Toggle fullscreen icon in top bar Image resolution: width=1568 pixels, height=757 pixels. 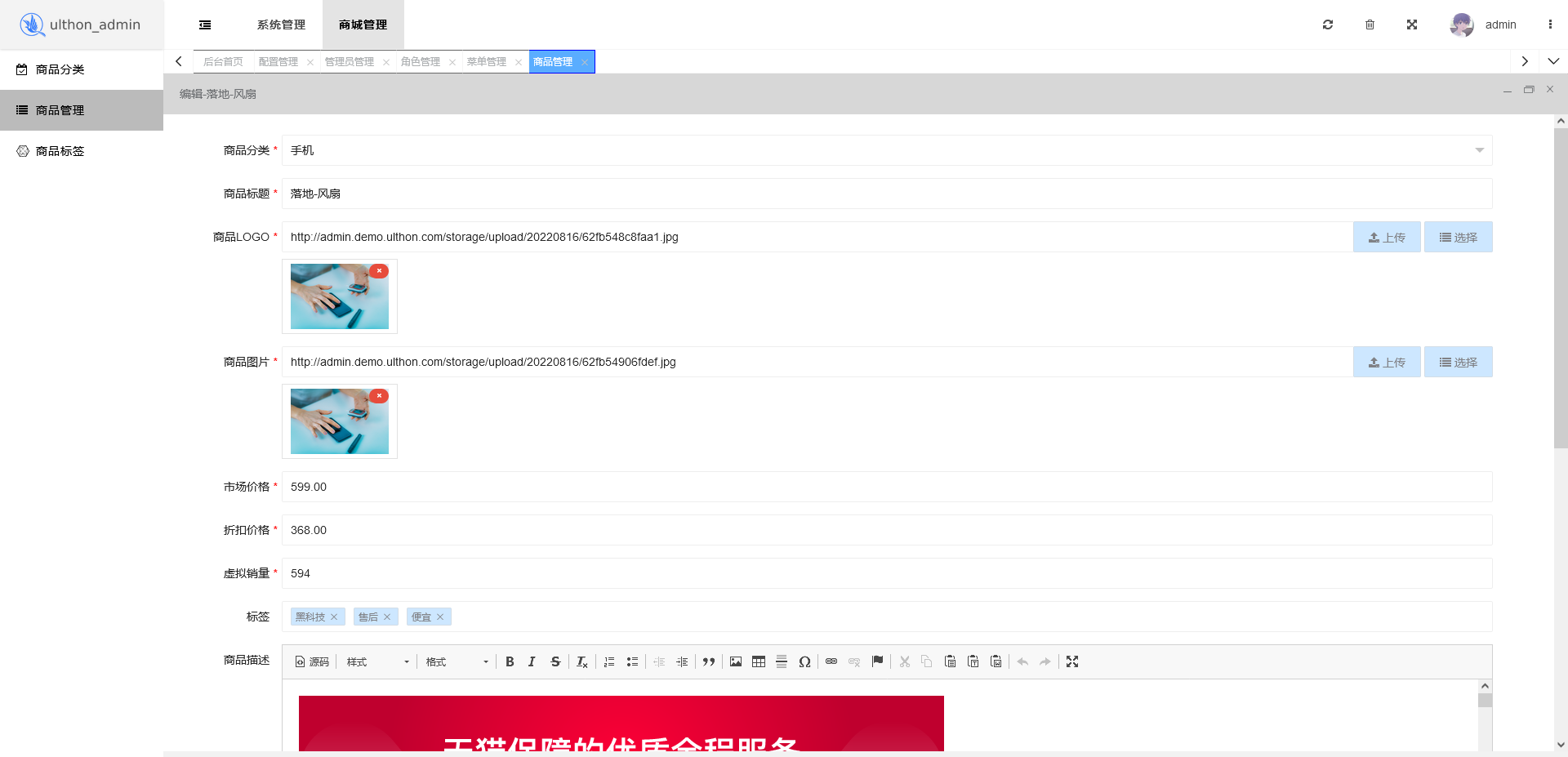point(1412,24)
